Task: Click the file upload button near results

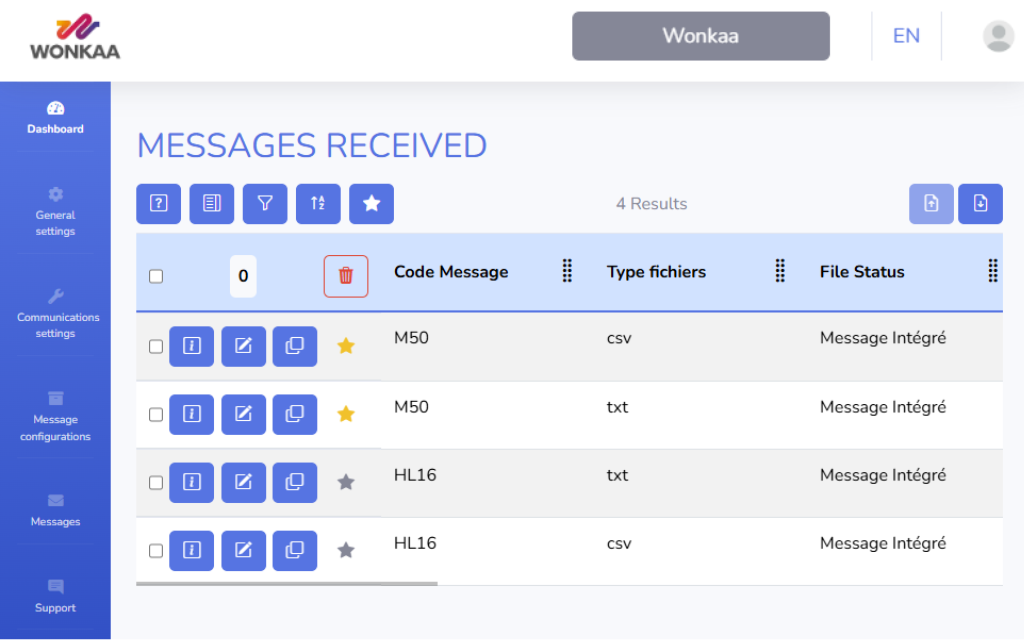Action: [x=931, y=204]
